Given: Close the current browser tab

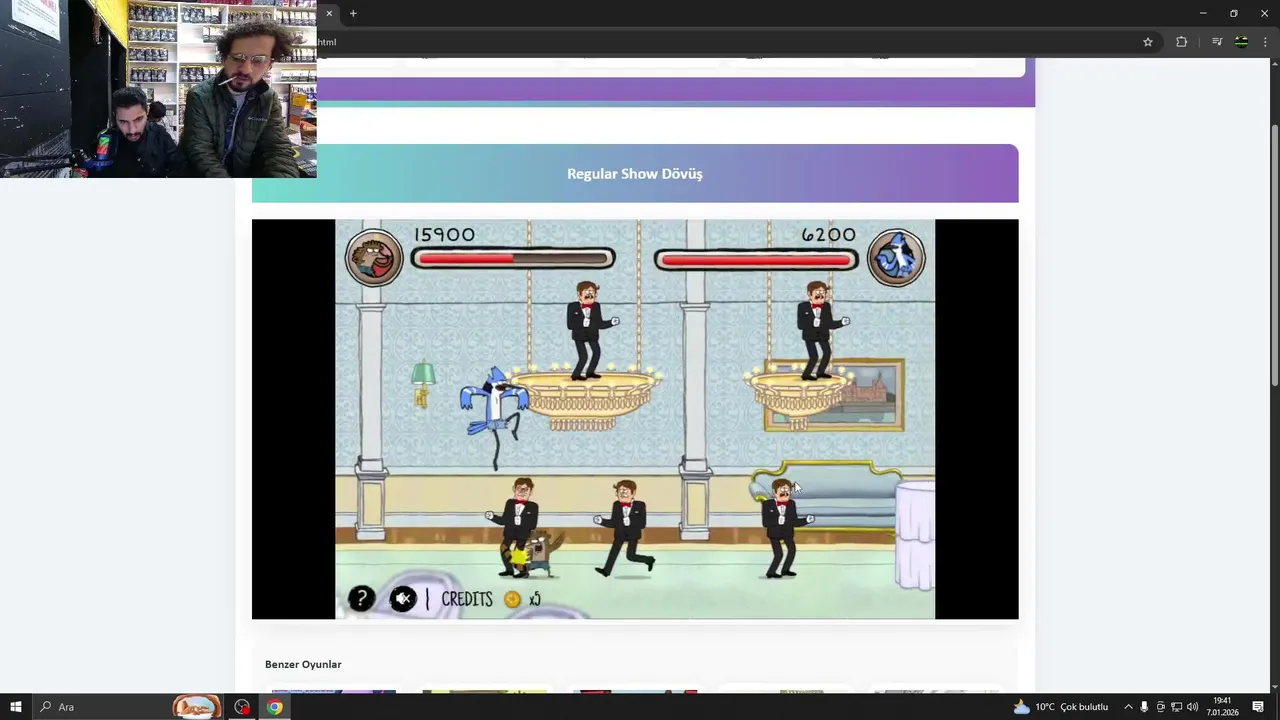Looking at the screenshot, I should 329,13.
